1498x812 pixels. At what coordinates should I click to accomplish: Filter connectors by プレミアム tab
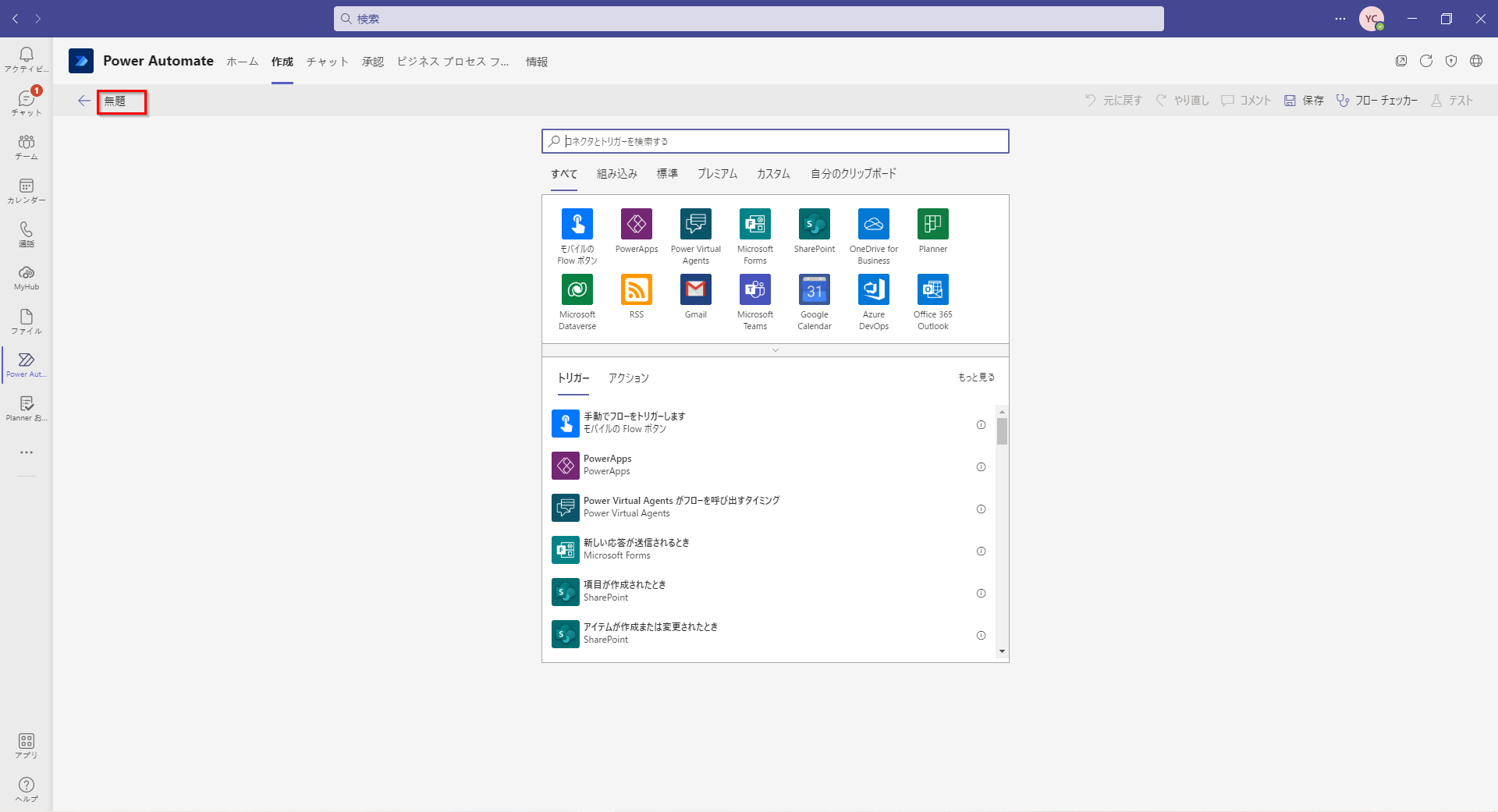(717, 174)
